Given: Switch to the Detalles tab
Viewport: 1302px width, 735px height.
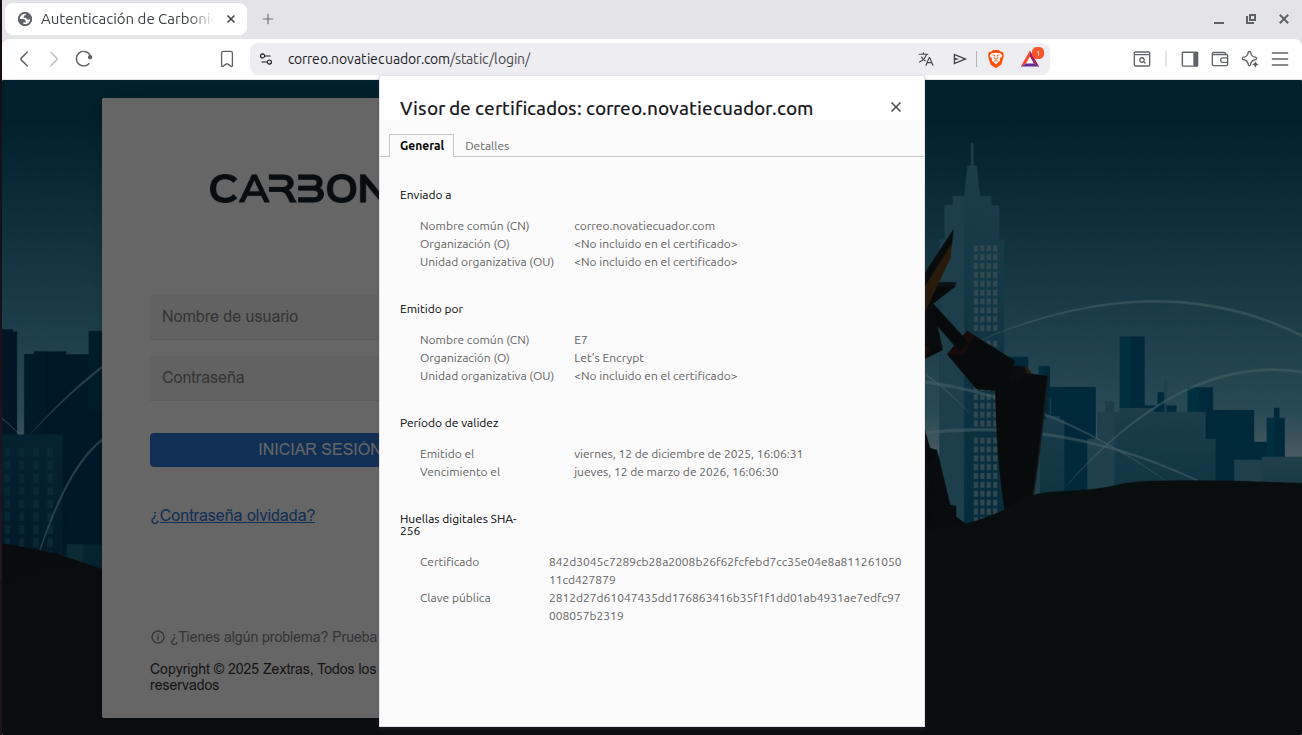Looking at the screenshot, I should click(487, 146).
